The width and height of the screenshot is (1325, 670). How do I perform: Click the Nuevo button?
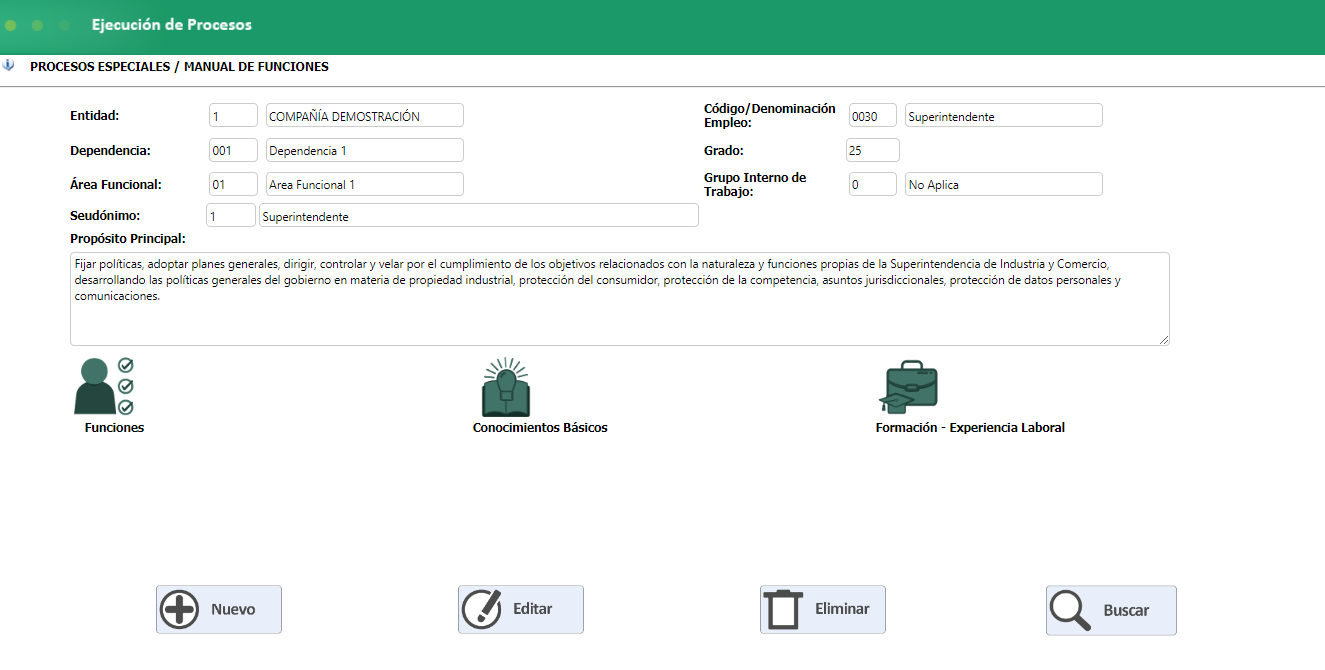219,609
